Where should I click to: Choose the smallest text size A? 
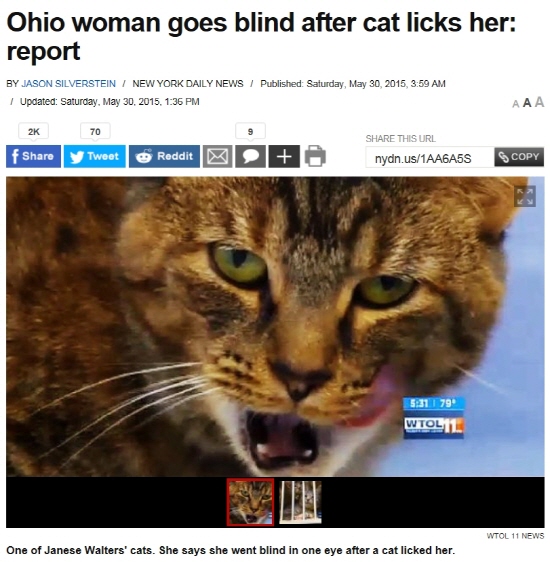(515, 104)
